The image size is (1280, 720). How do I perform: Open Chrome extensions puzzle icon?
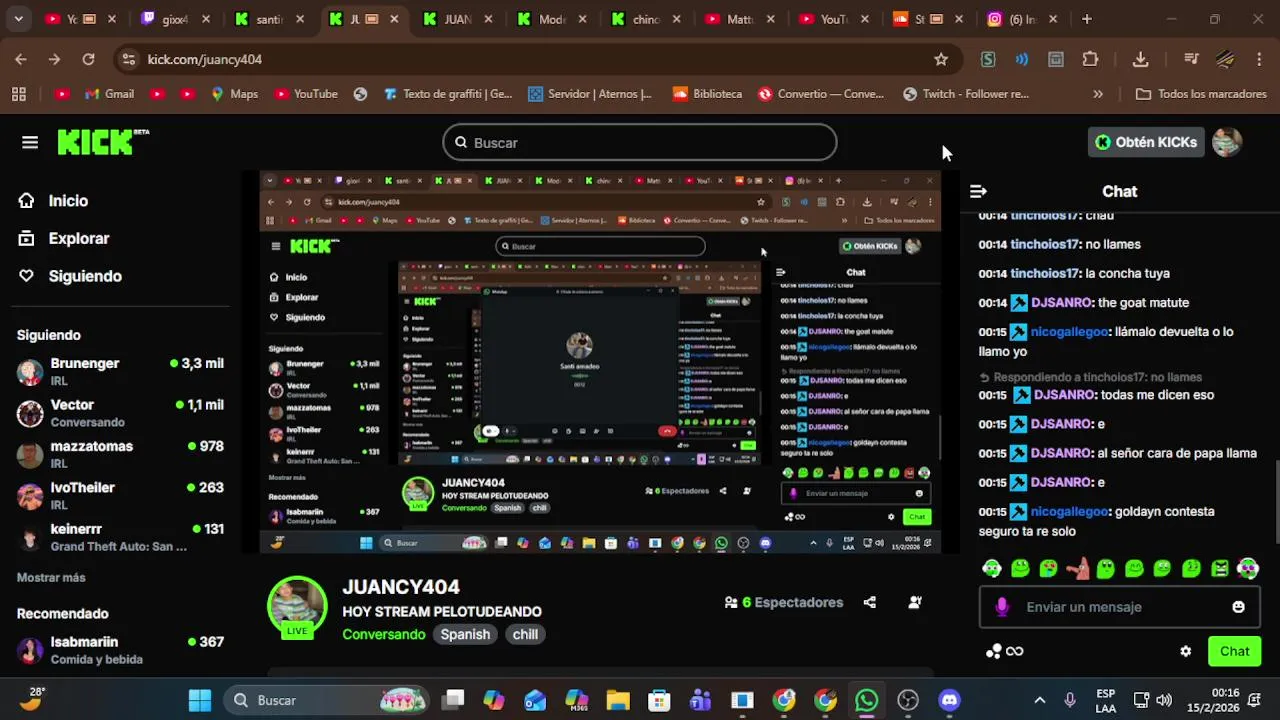[x=1090, y=59]
